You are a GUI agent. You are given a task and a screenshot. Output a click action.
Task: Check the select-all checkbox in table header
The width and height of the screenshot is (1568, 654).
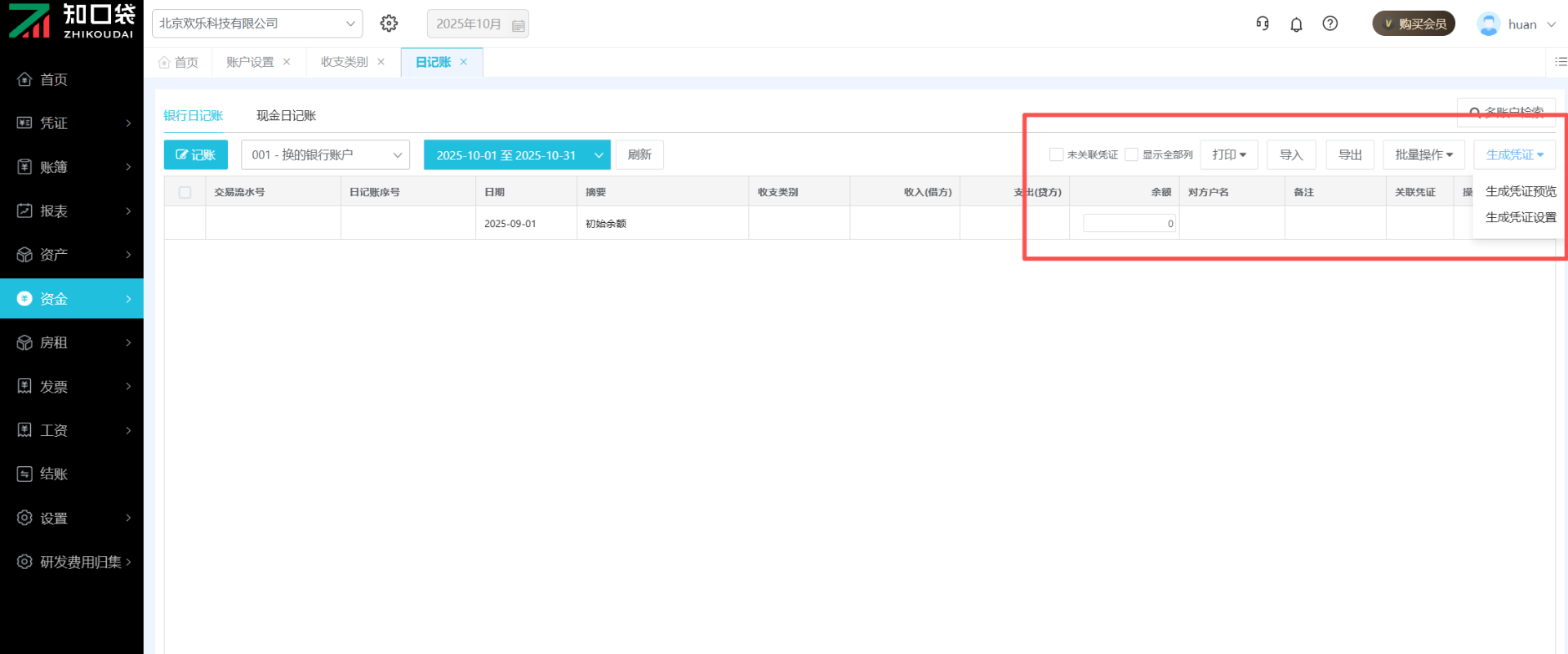(185, 193)
